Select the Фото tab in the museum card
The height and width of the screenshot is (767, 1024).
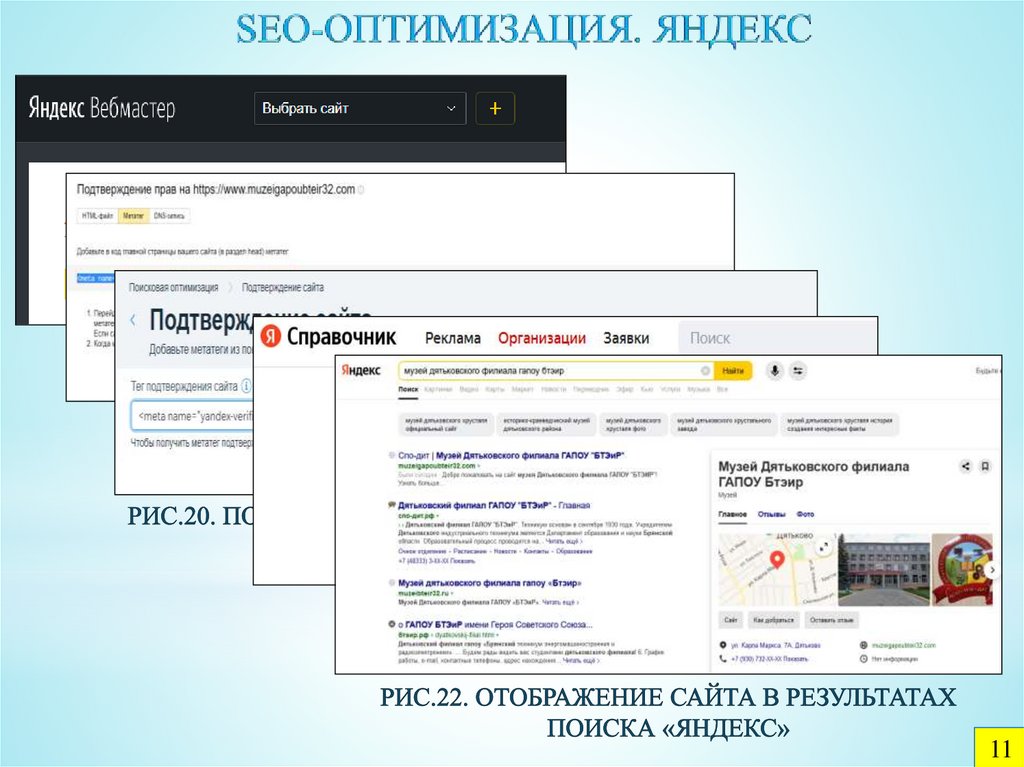[x=805, y=514]
